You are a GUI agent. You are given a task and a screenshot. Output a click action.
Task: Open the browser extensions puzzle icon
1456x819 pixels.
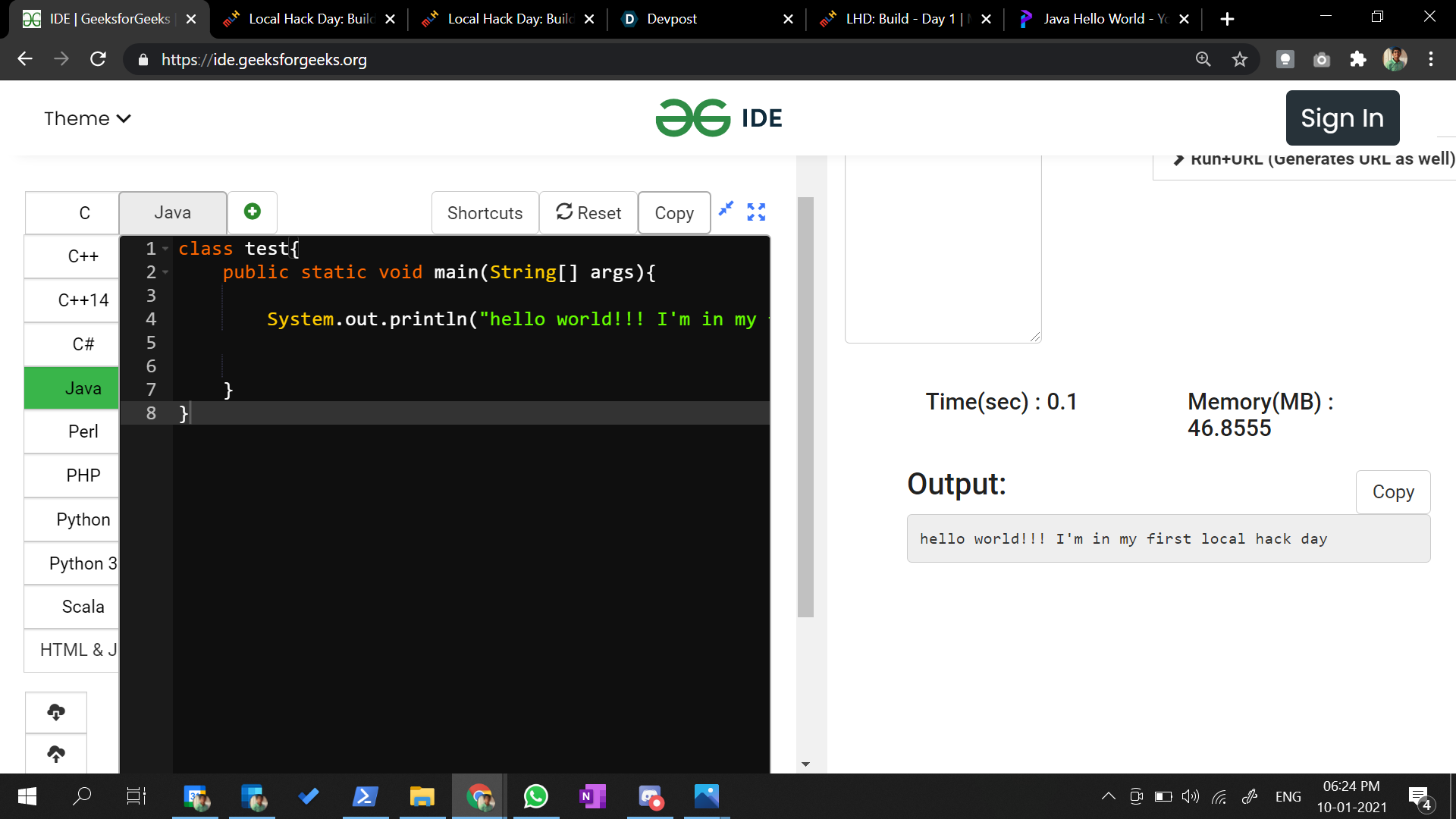(1357, 59)
